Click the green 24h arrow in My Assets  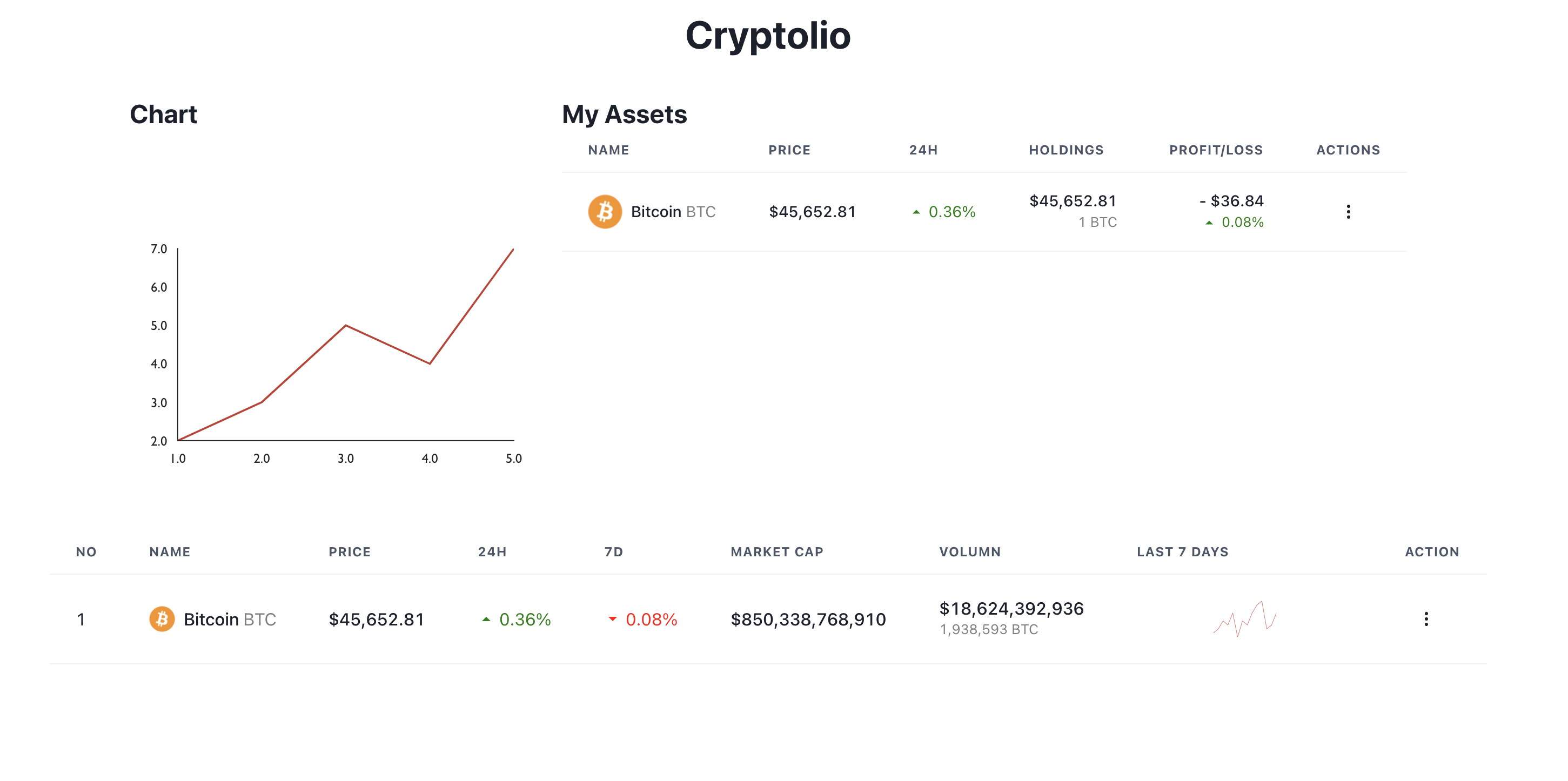click(x=915, y=212)
